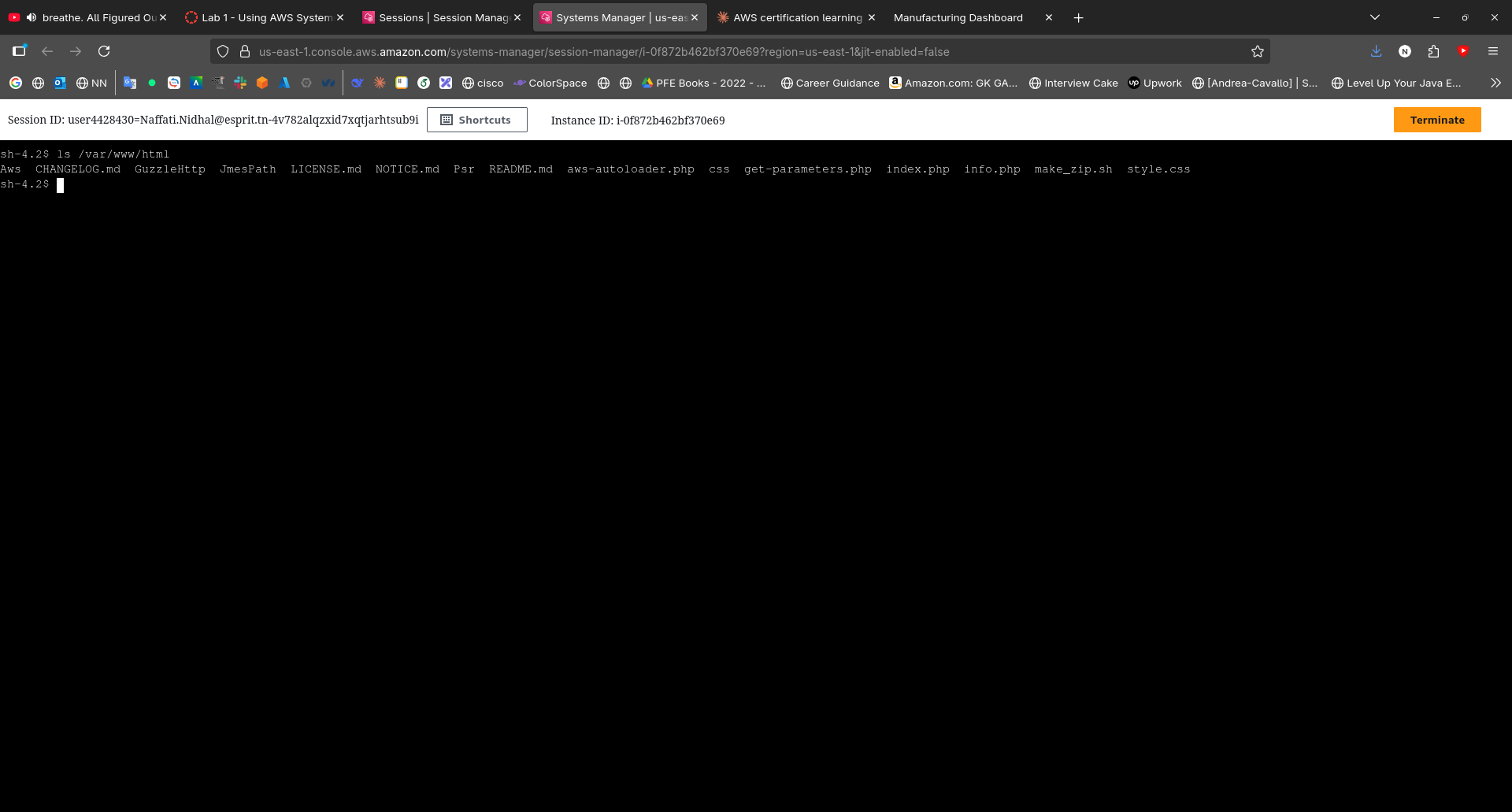Screen dimensions: 1512x812
Task: Open the Upwork bookmark
Action: (x=1154, y=83)
